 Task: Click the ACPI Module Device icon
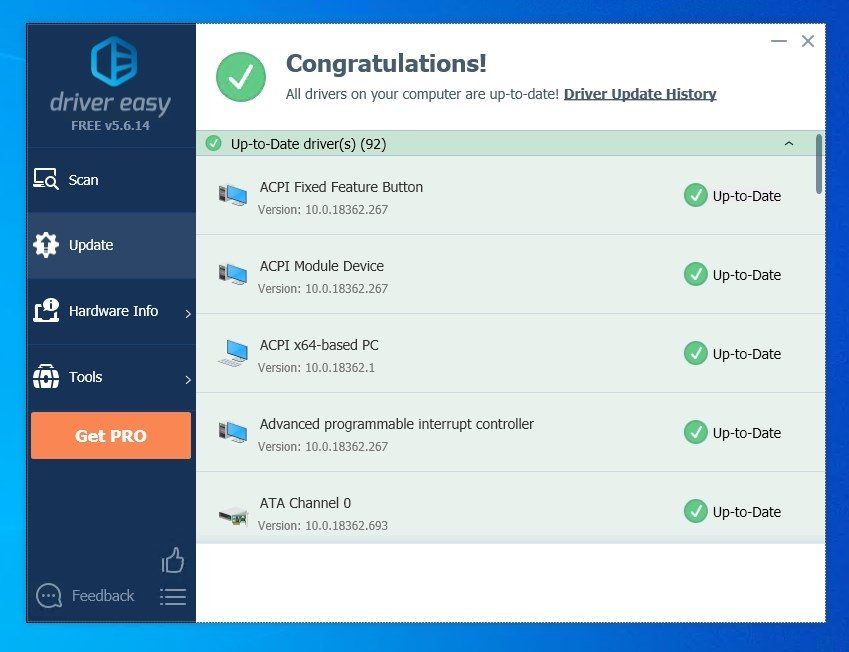tap(233, 273)
